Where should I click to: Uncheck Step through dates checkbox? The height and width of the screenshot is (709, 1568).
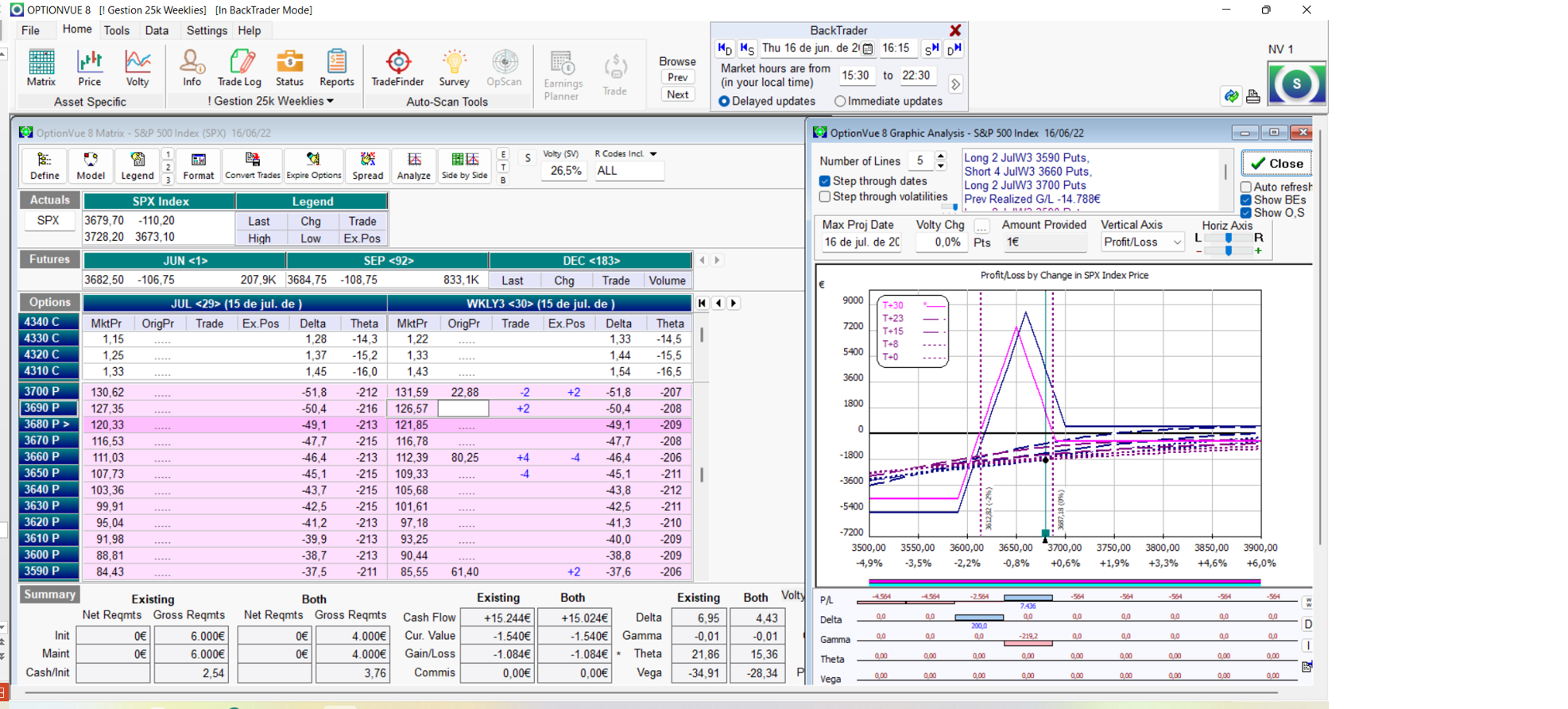825,181
